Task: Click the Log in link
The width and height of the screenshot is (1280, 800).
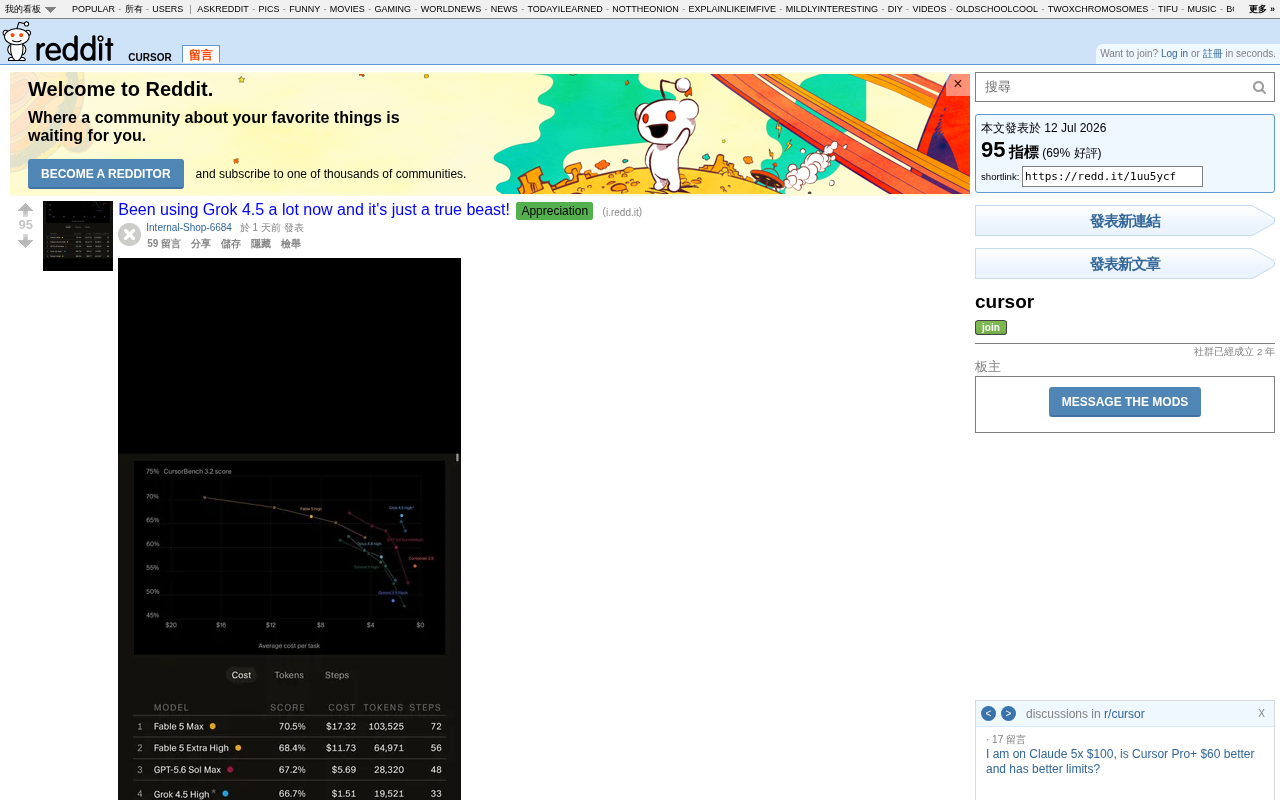Action: pos(1174,54)
